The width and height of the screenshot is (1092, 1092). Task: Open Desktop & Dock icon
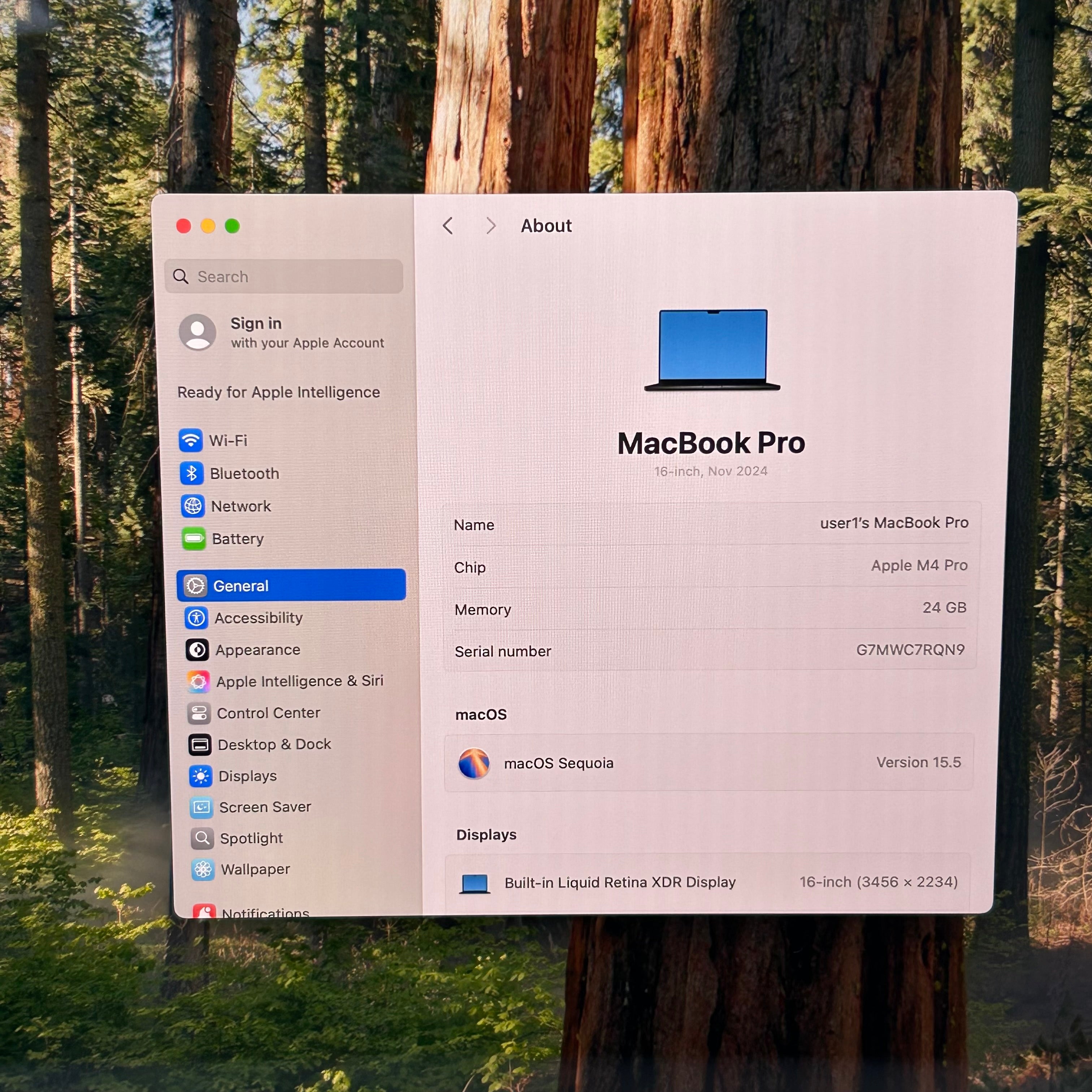[x=200, y=745]
